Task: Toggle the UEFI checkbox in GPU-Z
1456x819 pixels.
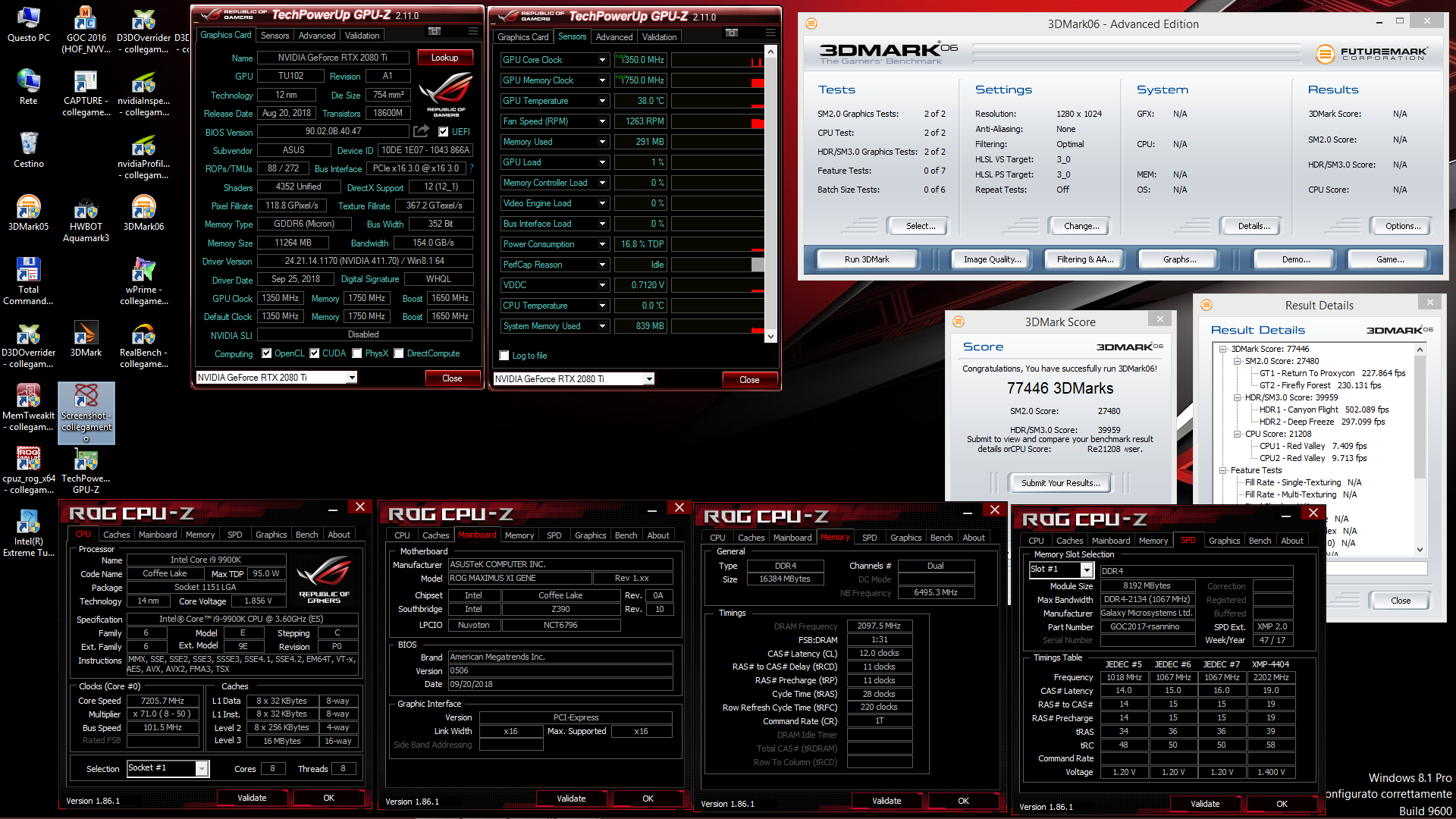Action: [x=443, y=131]
